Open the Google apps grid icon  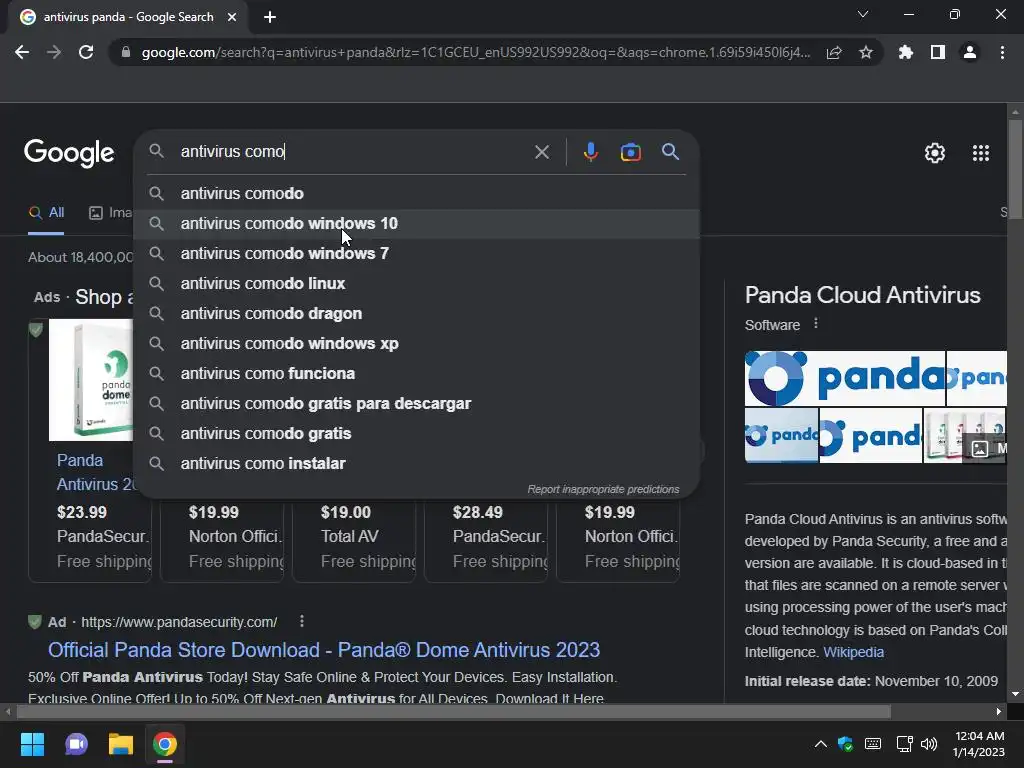click(981, 153)
